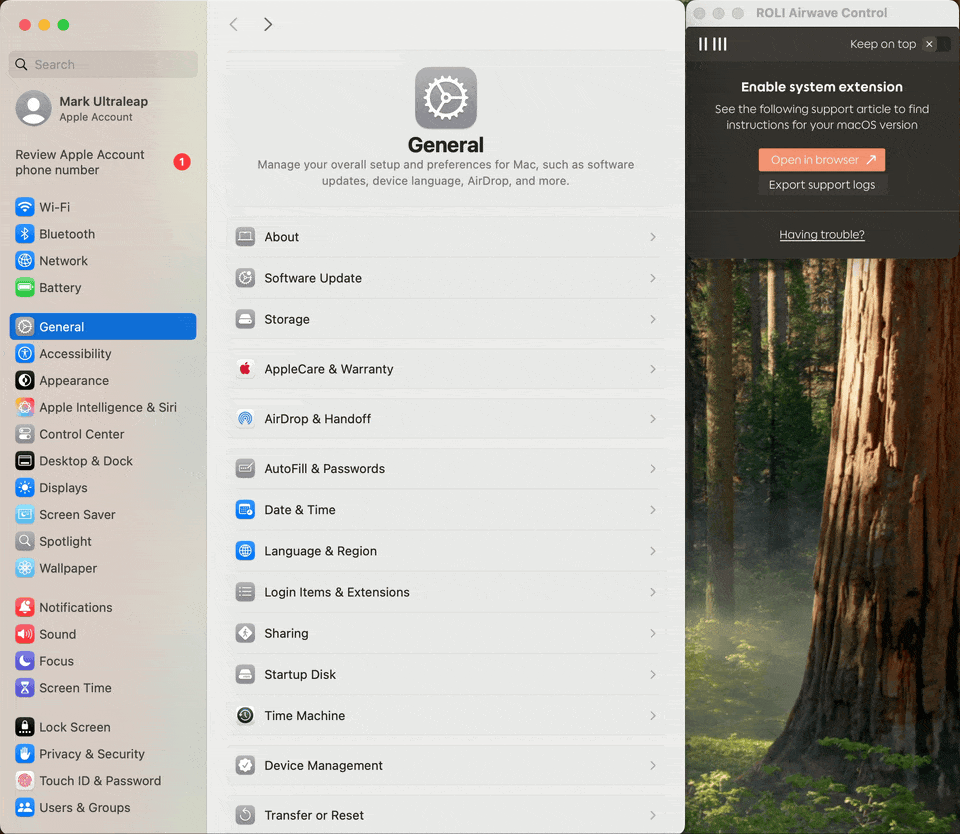Select General in the sidebar

point(103,326)
